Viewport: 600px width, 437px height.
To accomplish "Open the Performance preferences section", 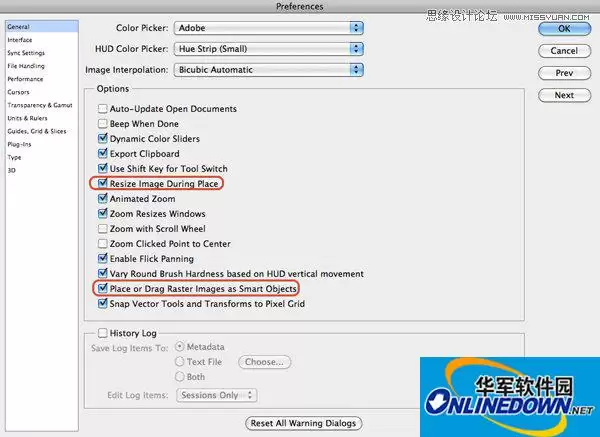I will point(25,79).
